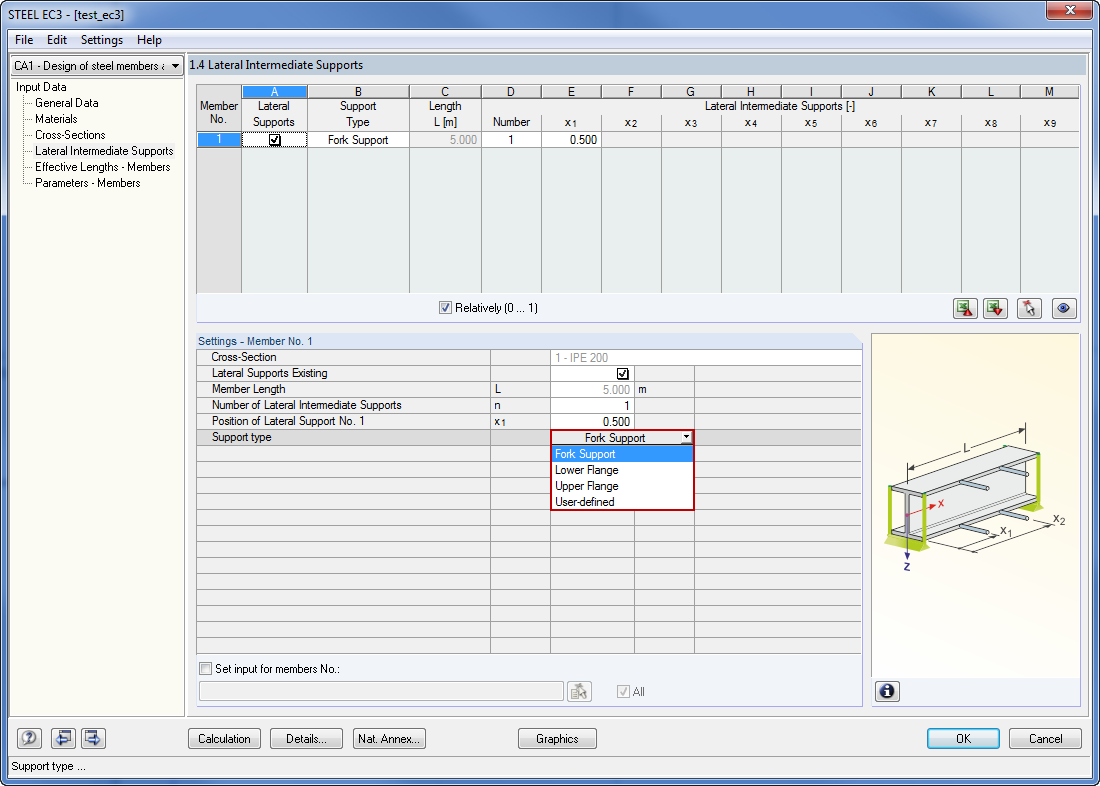Open Cross-Sections in the tree
Screen dimensions: 1100x786
pyautogui.click(x=70, y=135)
